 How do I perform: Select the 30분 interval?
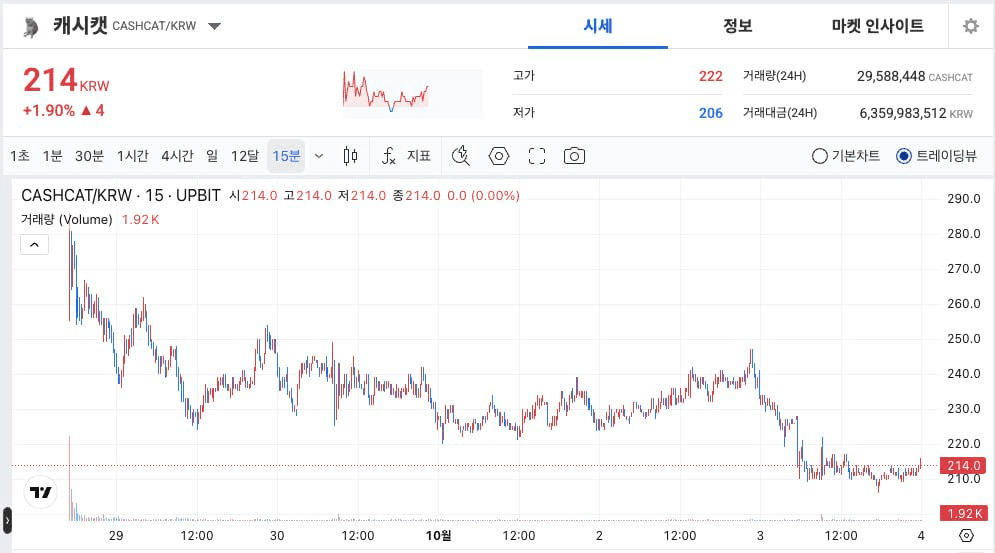[89, 156]
